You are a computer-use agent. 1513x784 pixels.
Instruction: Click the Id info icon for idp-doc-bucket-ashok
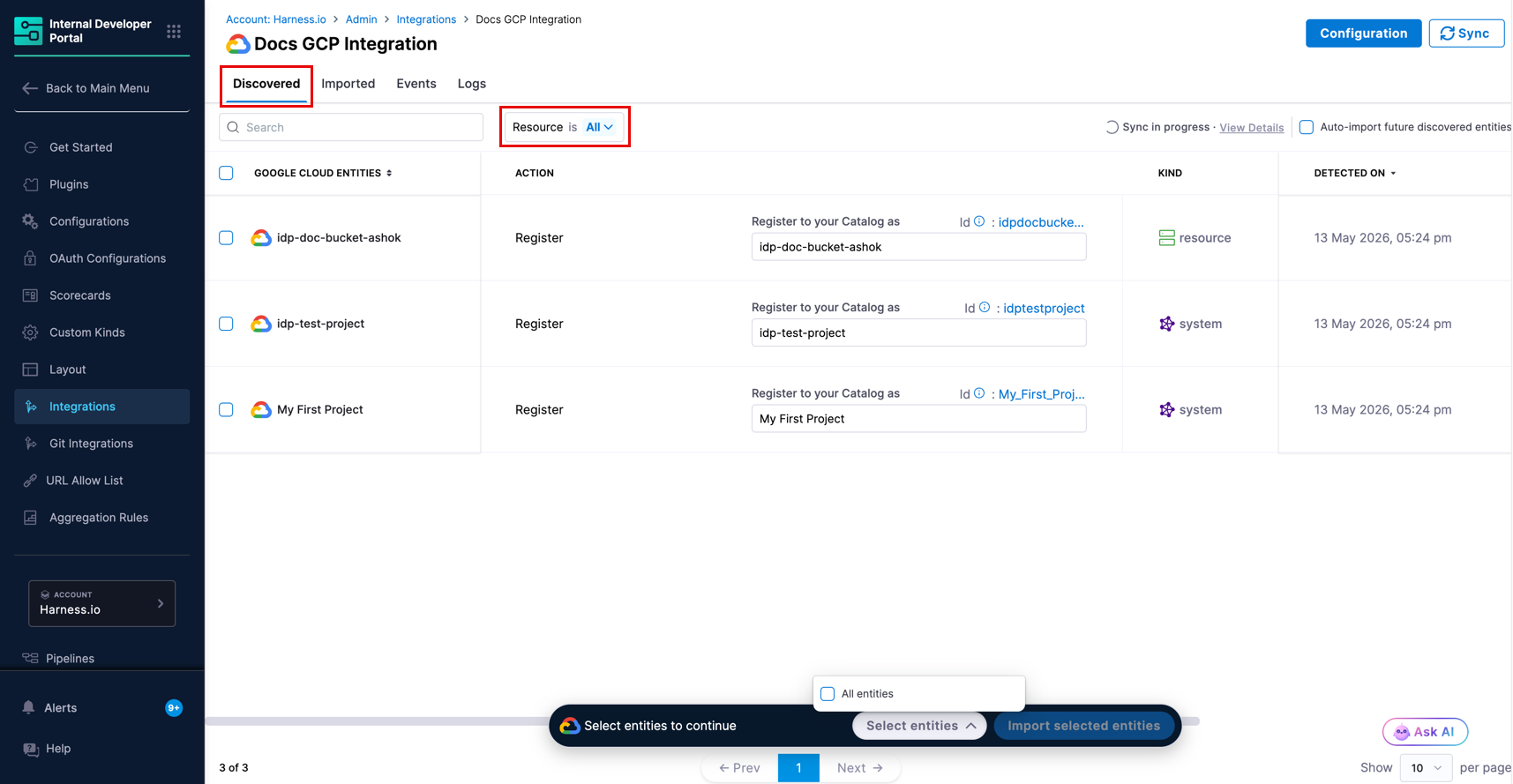(979, 221)
